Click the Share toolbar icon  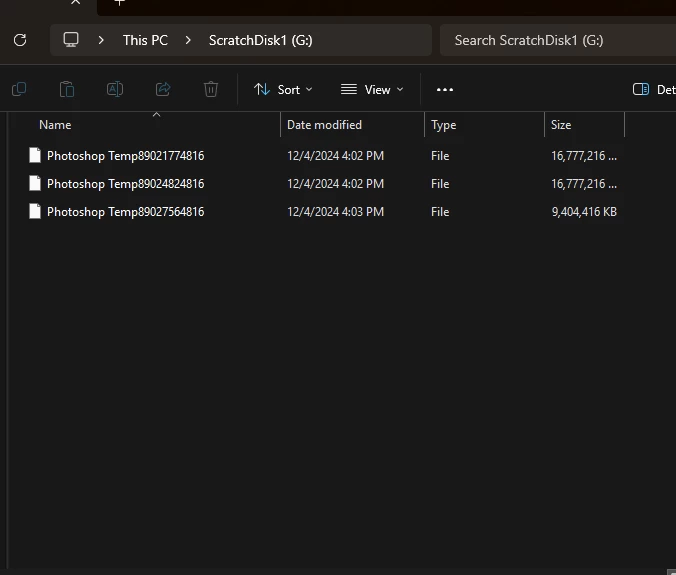pos(163,89)
